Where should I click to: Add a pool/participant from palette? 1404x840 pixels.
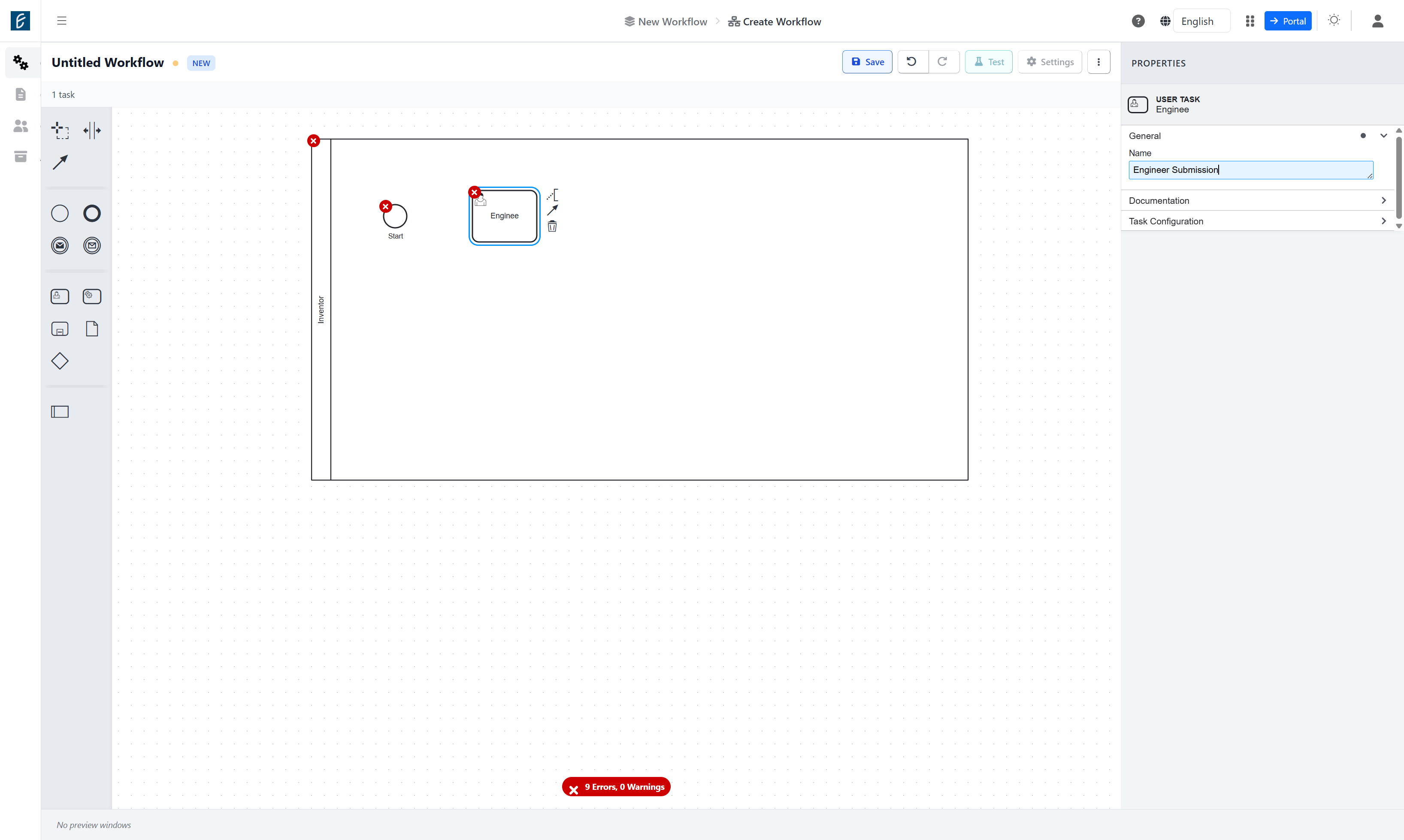coord(60,412)
